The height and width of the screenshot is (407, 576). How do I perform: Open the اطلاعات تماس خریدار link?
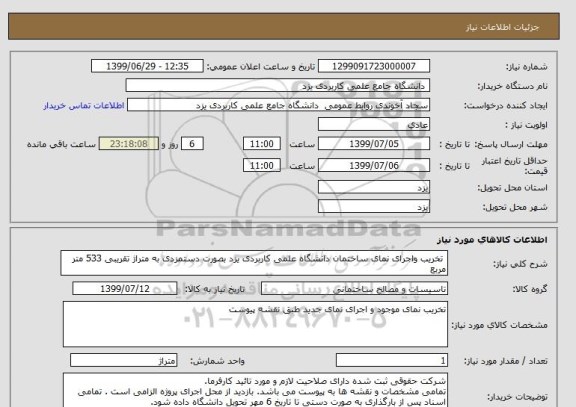[84, 106]
